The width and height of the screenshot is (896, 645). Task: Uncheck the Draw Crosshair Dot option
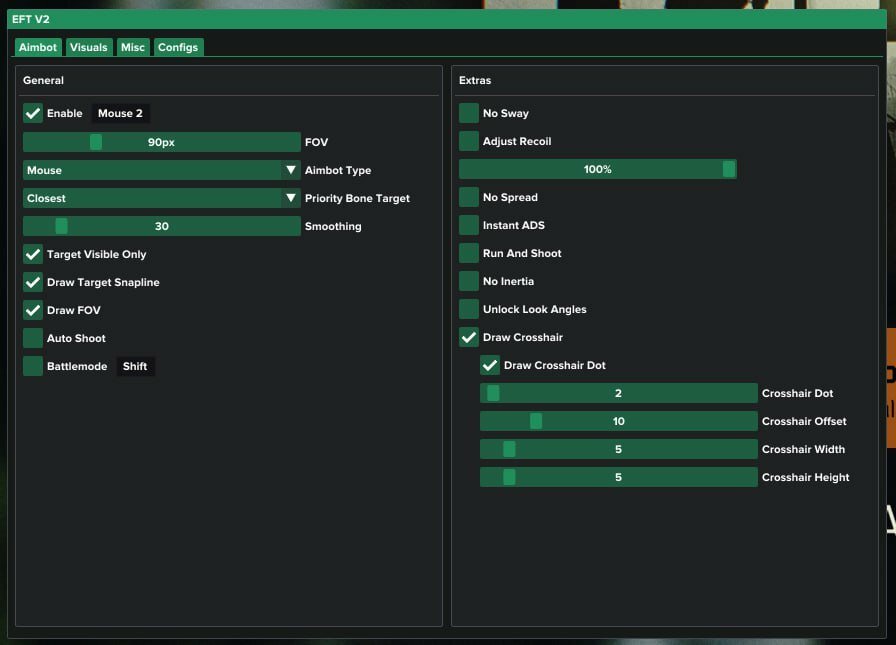pyautogui.click(x=490, y=365)
